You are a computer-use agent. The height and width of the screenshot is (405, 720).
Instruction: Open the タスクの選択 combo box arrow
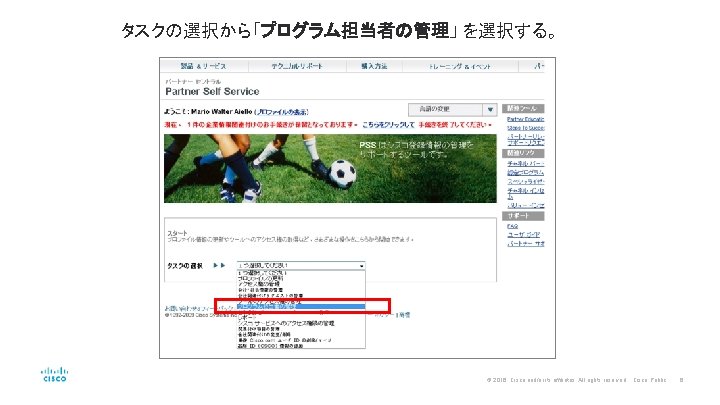[361, 266]
